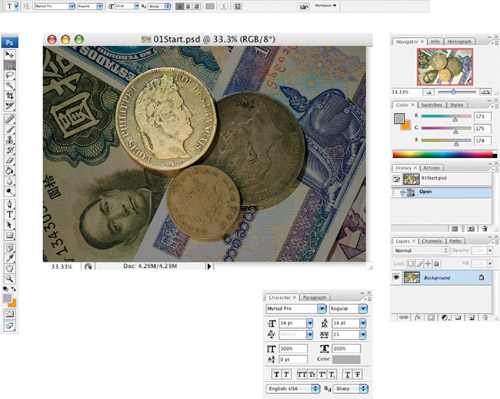Hide the Background layer eye icon
The height and width of the screenshot is (399, 500).
(396, 277)
